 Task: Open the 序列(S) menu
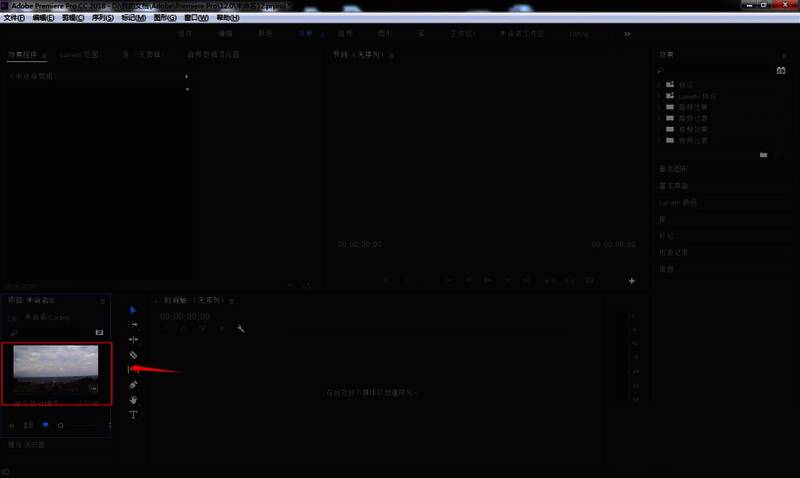coord(103,18)
